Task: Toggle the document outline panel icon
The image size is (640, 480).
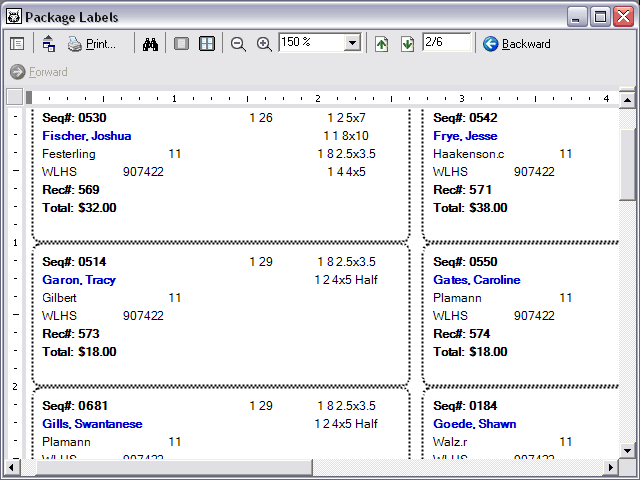Action: tap(17, 44)
